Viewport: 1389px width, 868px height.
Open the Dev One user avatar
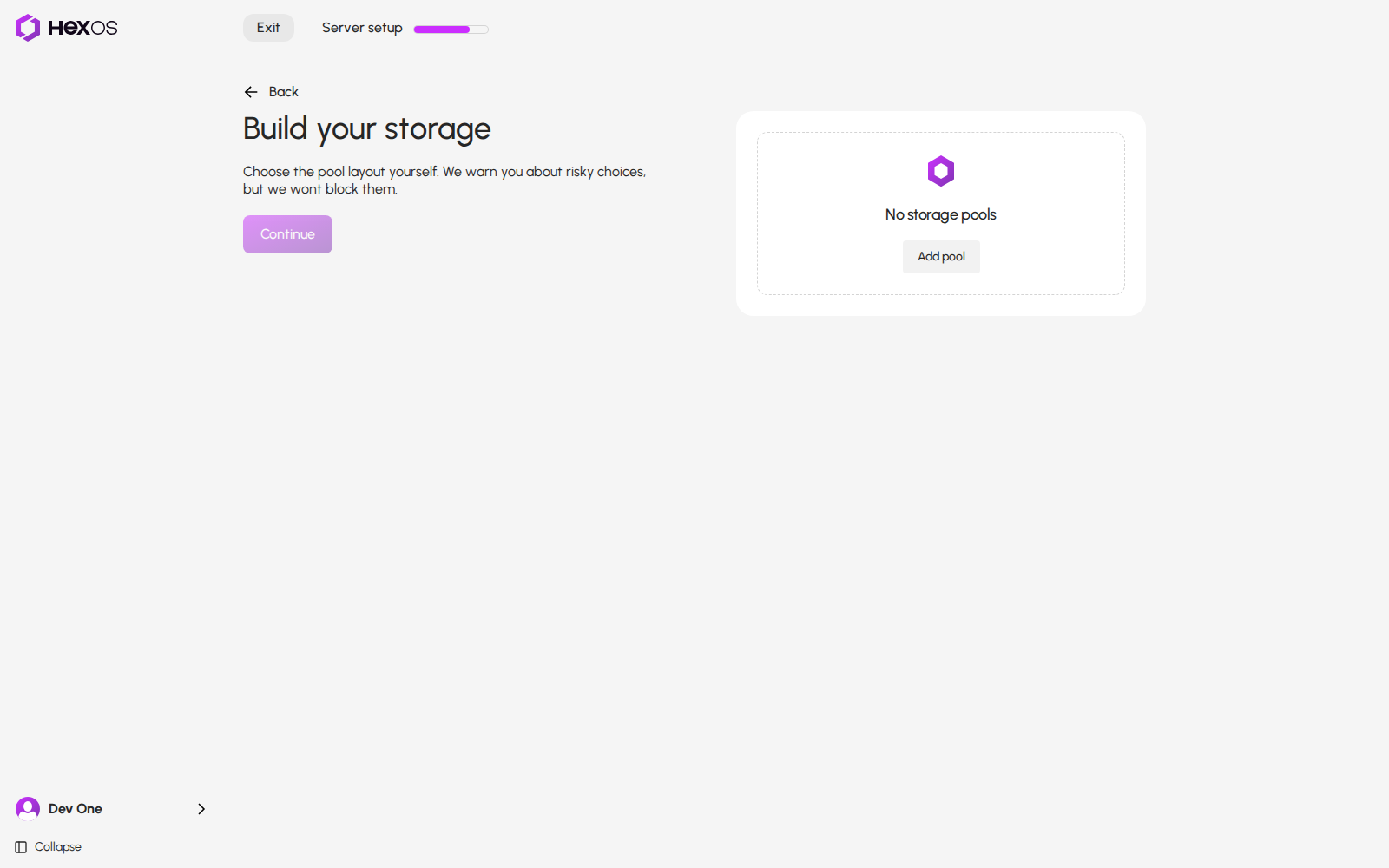[28, 809]
